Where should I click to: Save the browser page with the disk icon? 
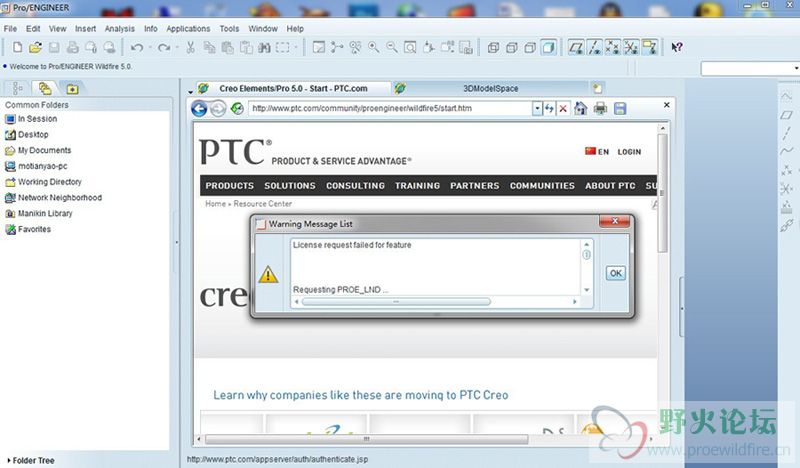tap(620, 108)
